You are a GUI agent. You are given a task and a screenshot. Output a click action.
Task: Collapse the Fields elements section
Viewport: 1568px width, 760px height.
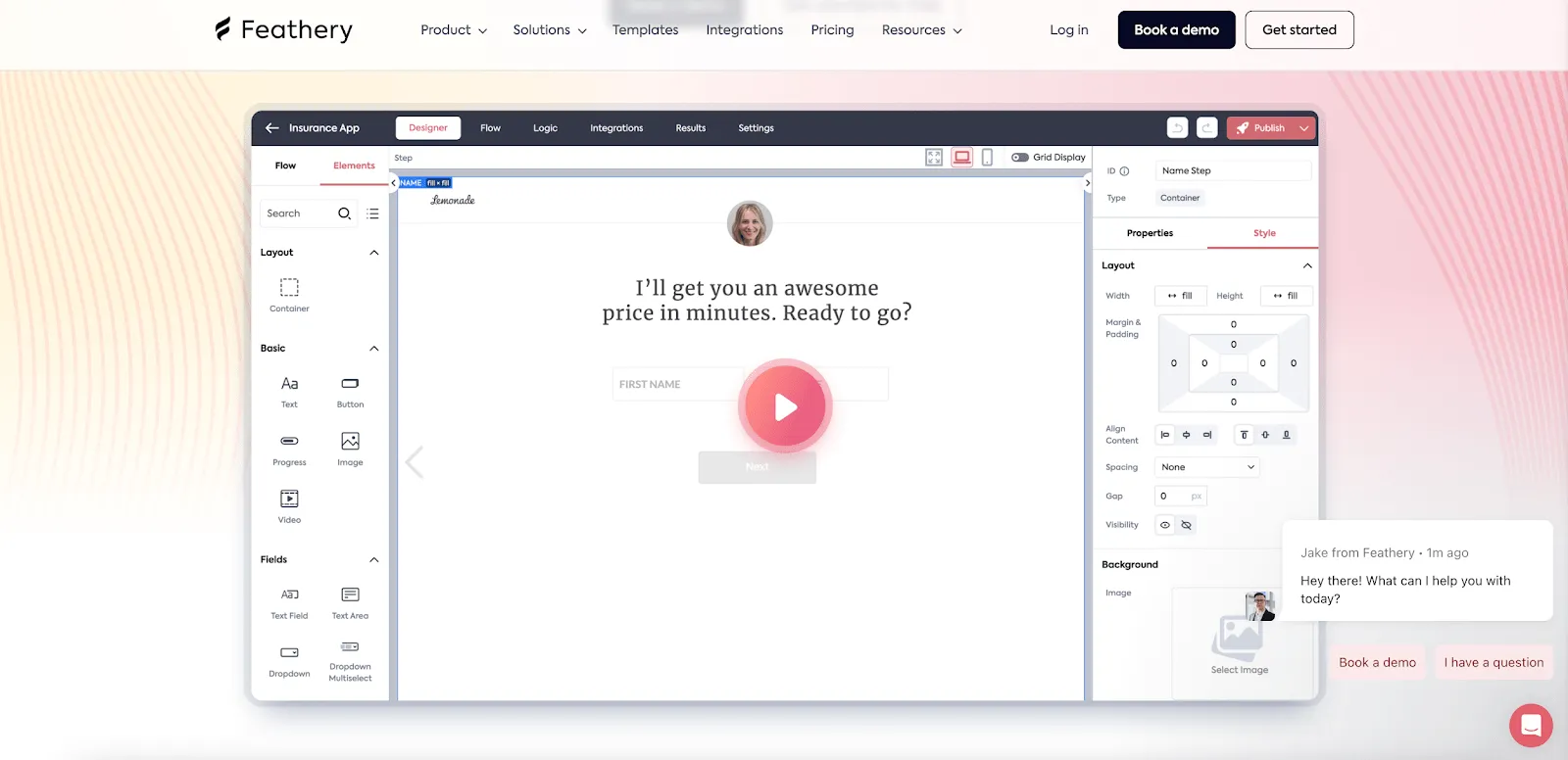pos(373,560)
